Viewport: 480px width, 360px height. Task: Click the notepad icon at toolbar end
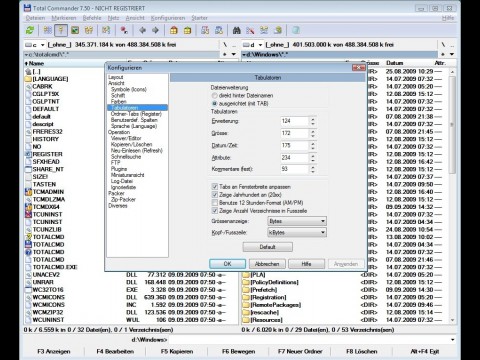click(x=296, y=30)
